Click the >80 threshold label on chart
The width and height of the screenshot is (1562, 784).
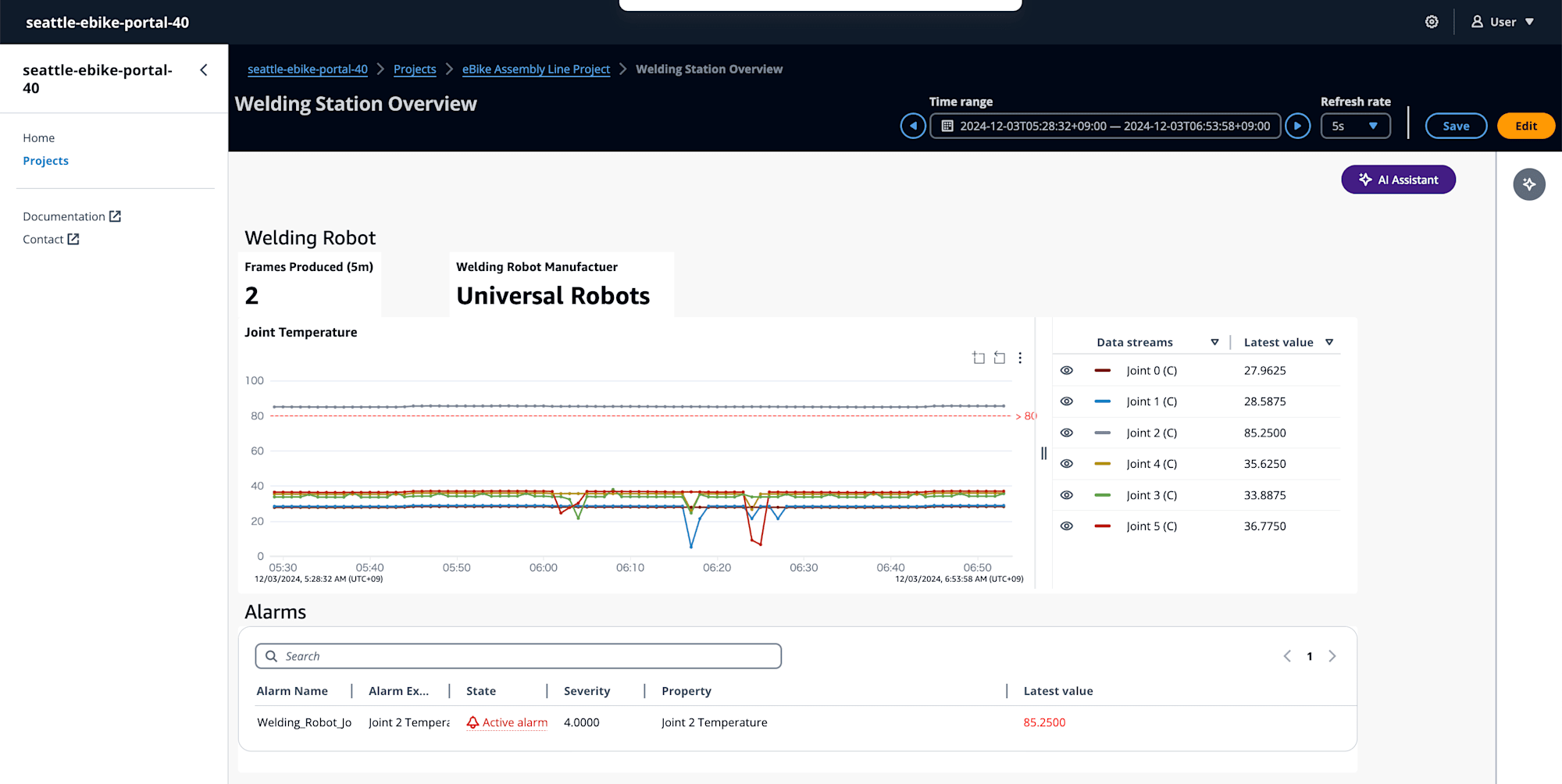(x=1027, y=416)
